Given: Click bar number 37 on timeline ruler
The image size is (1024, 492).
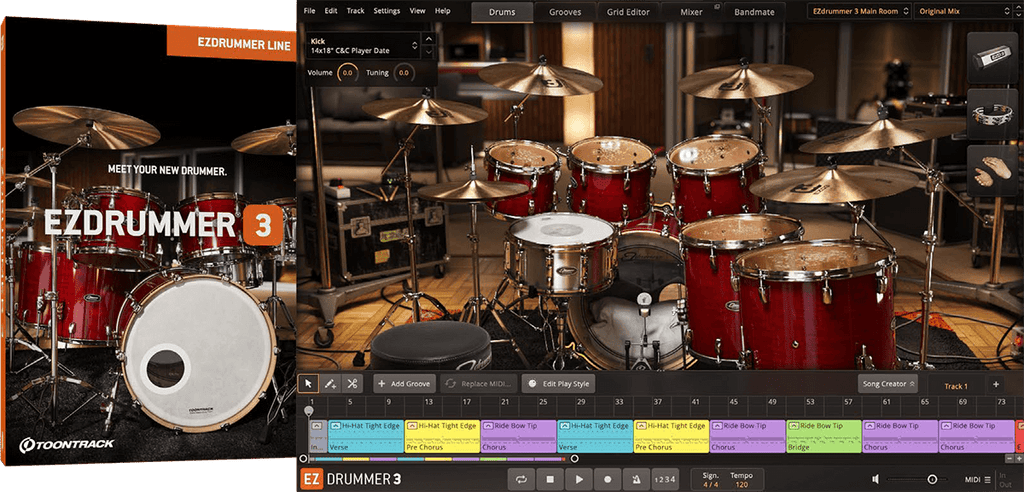Looking at the screenshot, I should (658, 401).
